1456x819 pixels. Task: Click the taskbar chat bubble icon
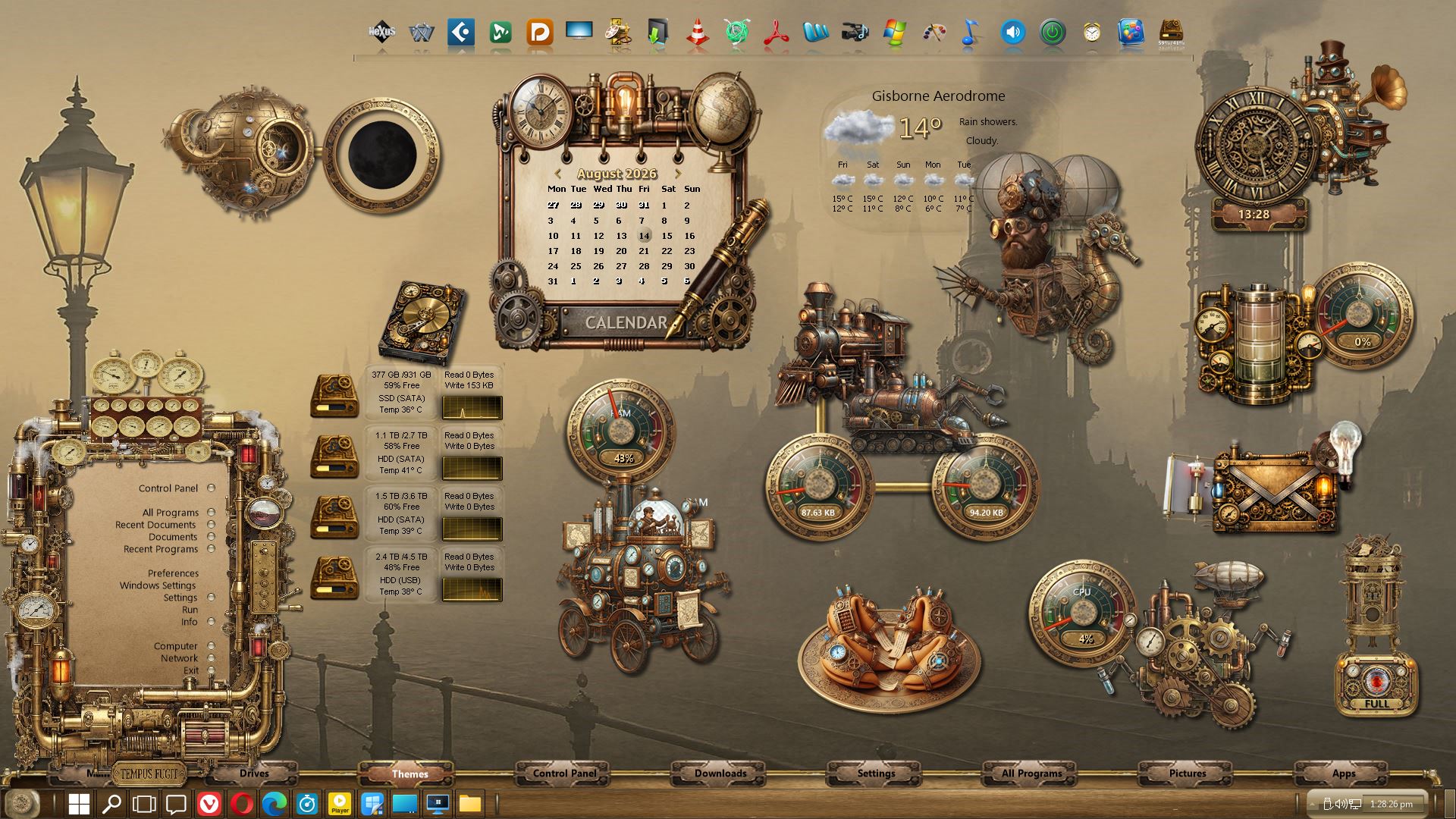177,803
